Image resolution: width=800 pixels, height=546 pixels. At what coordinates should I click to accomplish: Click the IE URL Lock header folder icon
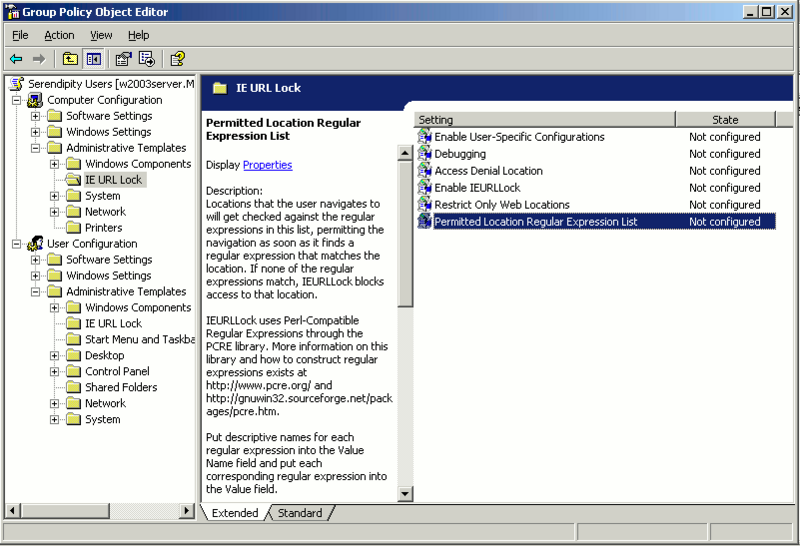220,88
